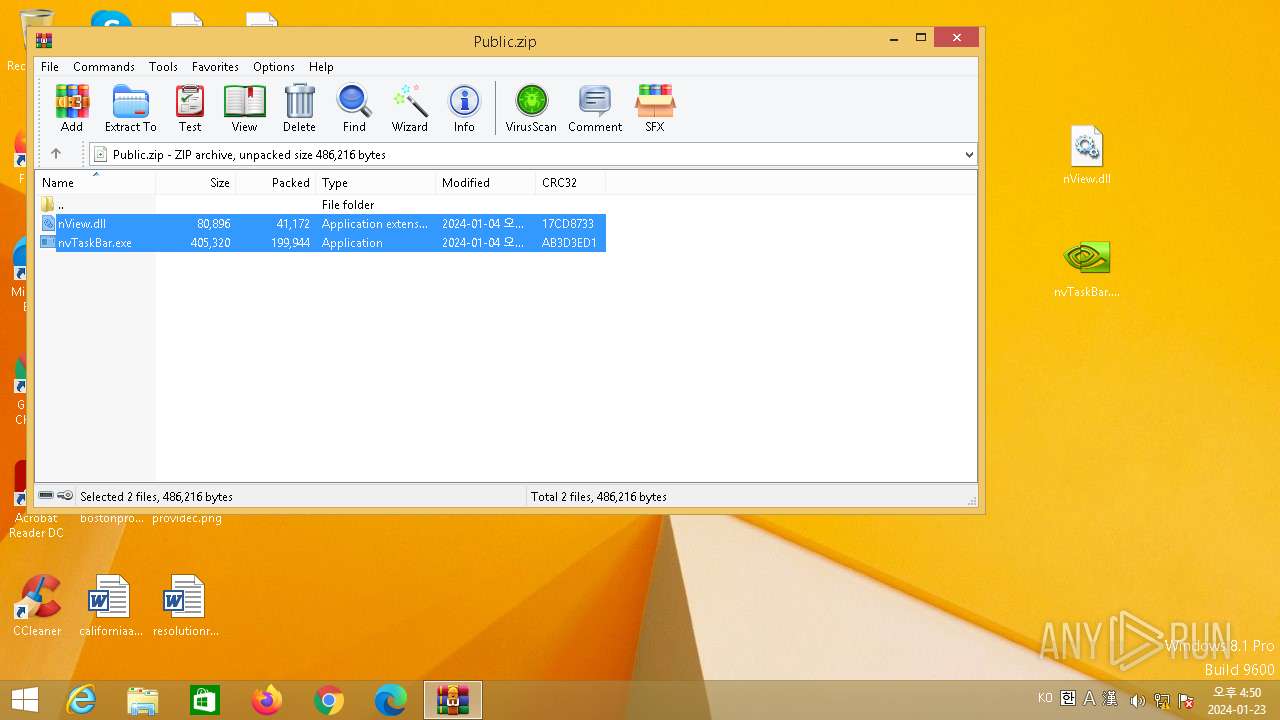Minimize the Public.zip window

pyautogui.click(x=893, y=39)
